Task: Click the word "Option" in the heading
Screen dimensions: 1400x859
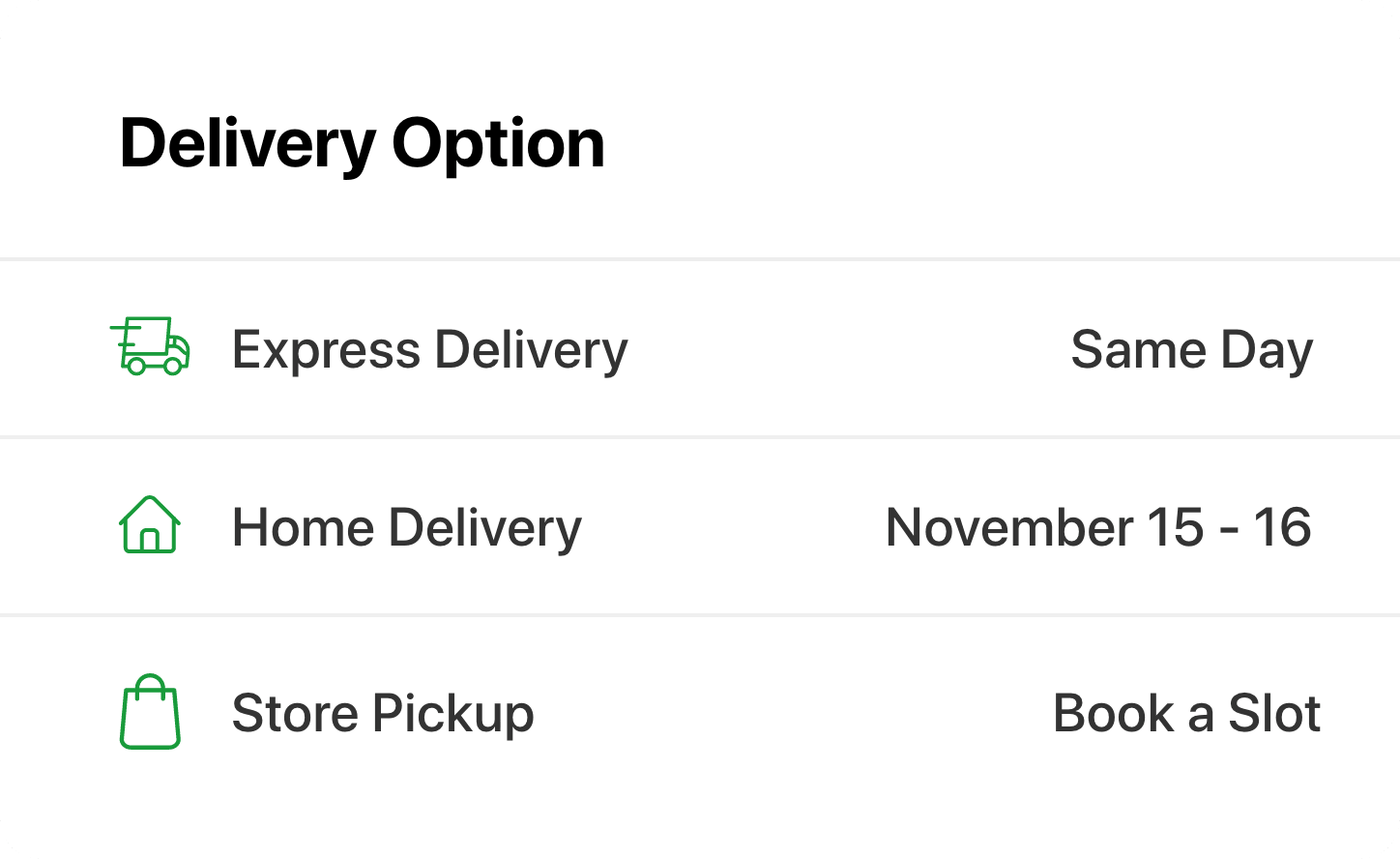Action: (x=498, y=143)
